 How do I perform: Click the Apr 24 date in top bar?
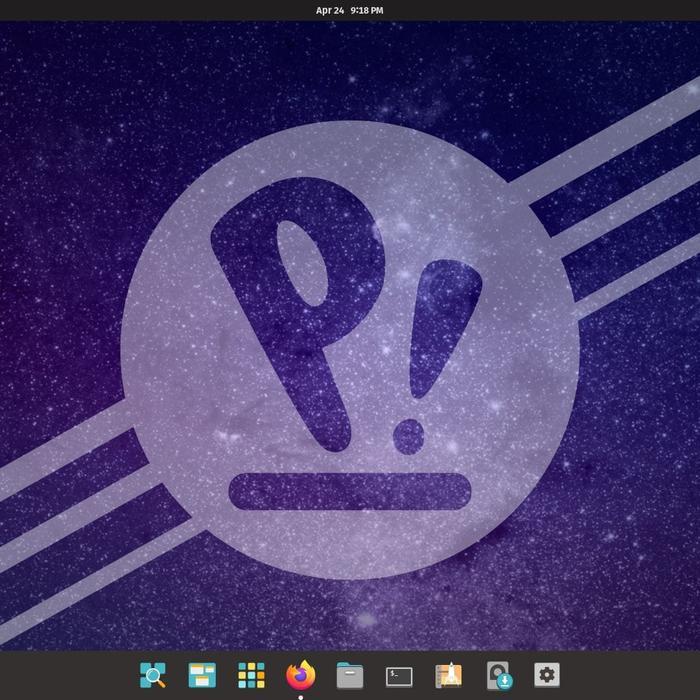click(x=330, y=10)
